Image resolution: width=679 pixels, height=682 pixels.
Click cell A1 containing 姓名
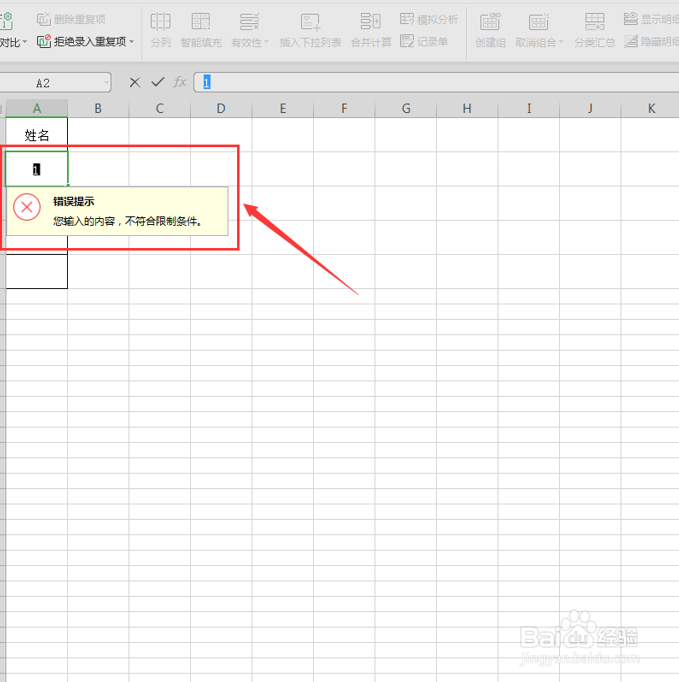37,135
